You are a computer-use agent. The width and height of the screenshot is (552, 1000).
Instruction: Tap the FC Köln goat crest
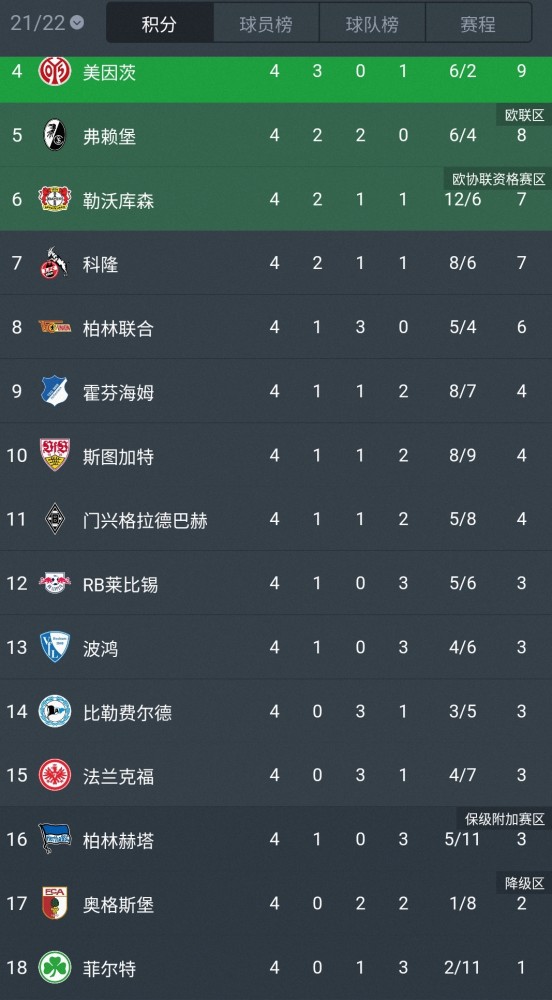coord(55,263)
